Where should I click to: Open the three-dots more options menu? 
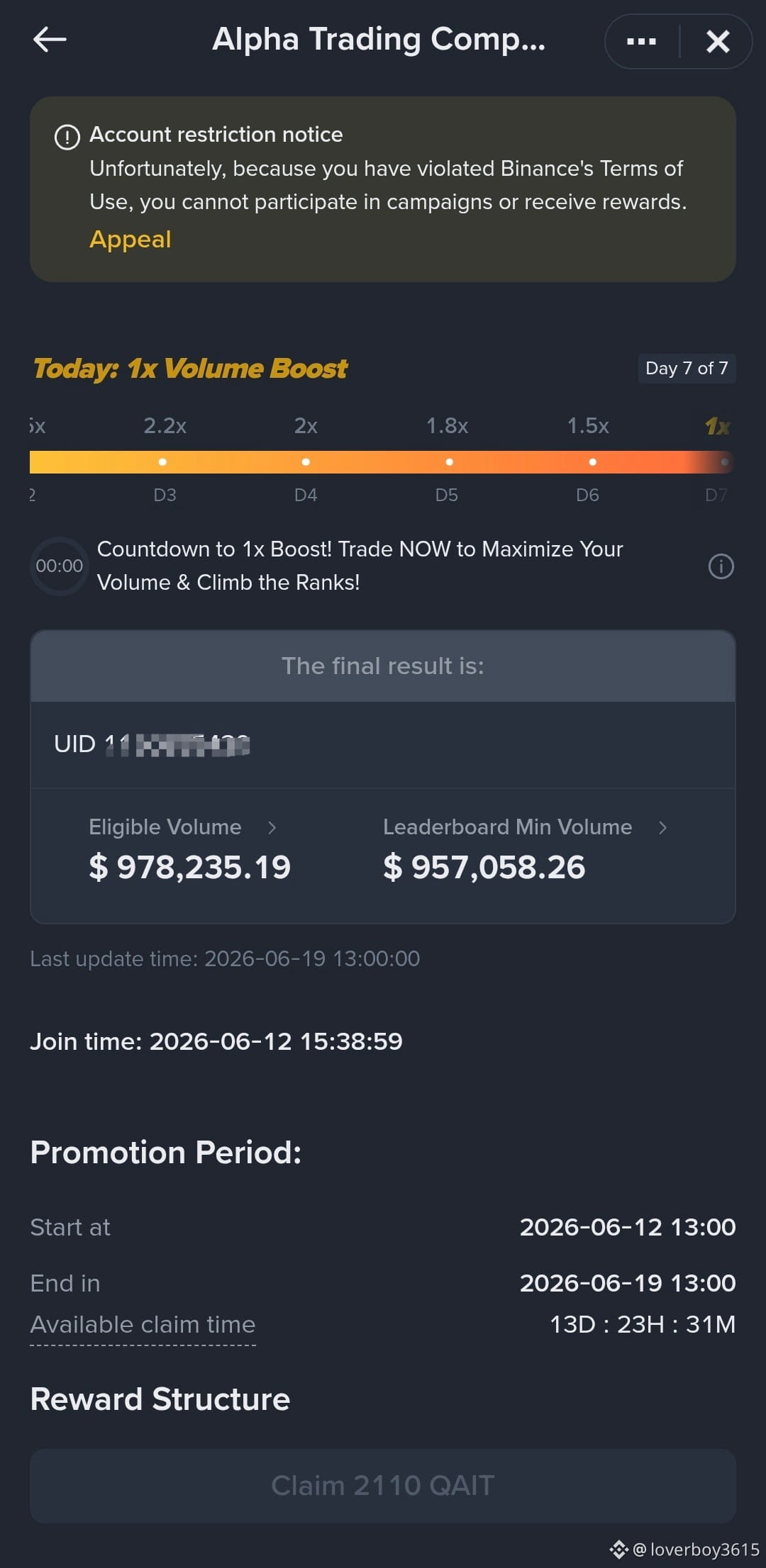coord(641,41)
